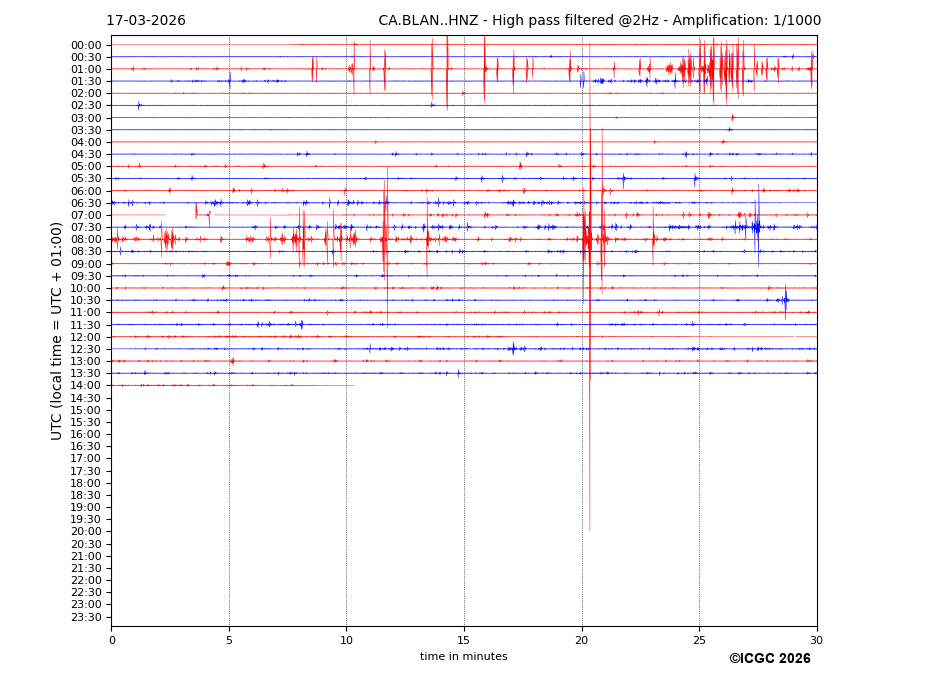Click the 30 minute x-axis tick label
Image resolution: width=927 pixels, height=696 pixels.
pyautogui.click(x=816, y=640)
